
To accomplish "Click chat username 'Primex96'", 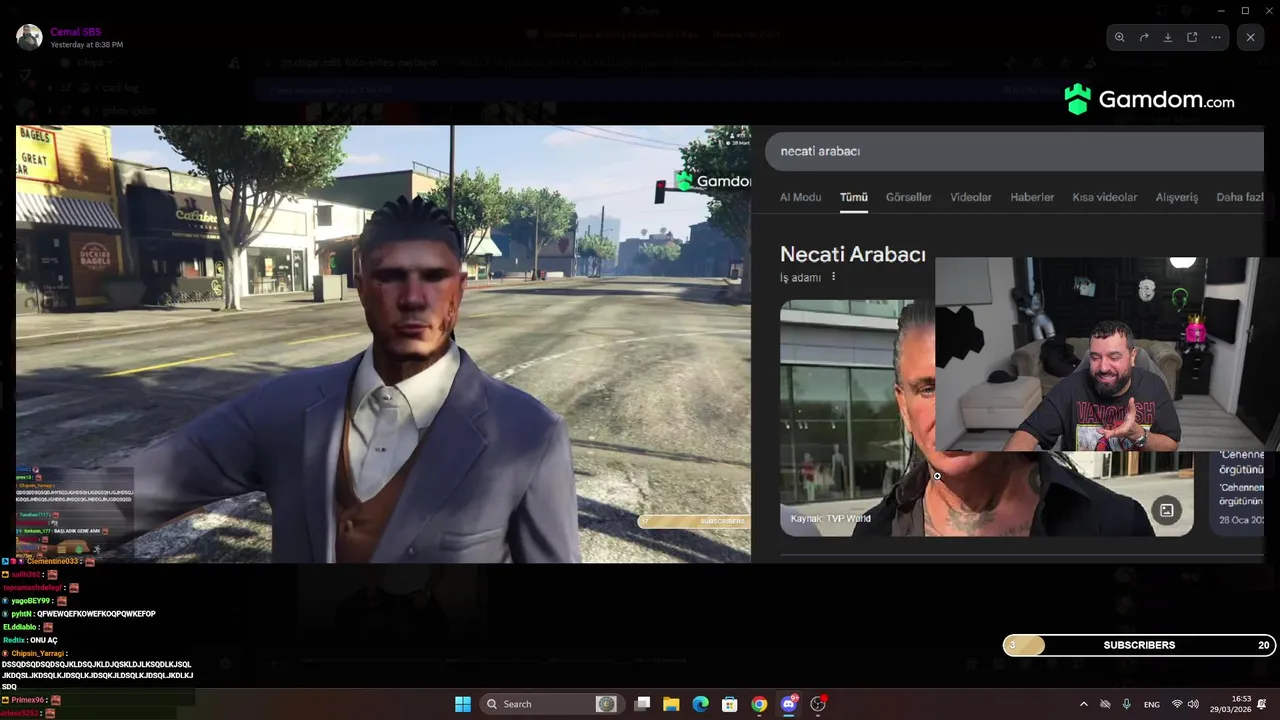I will pyautogui.click(x=28, y=700).
